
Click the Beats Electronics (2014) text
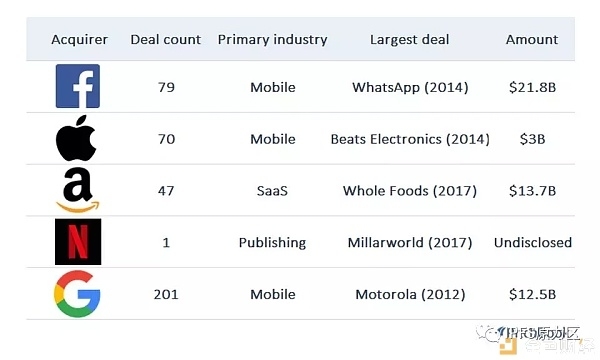click(410, 139)
